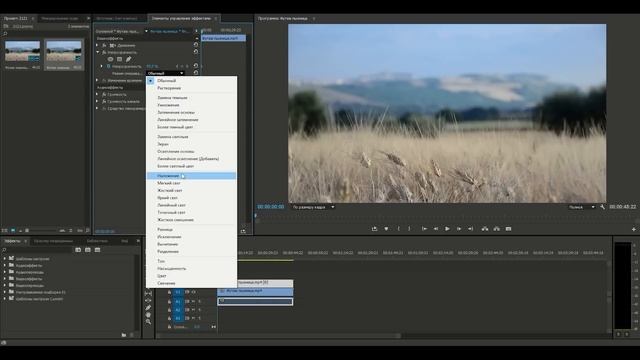Image resolution: width=640 pixels, height=360 pixels.
Task: Toggle lock on the V1 track
Action: [169, 292]
